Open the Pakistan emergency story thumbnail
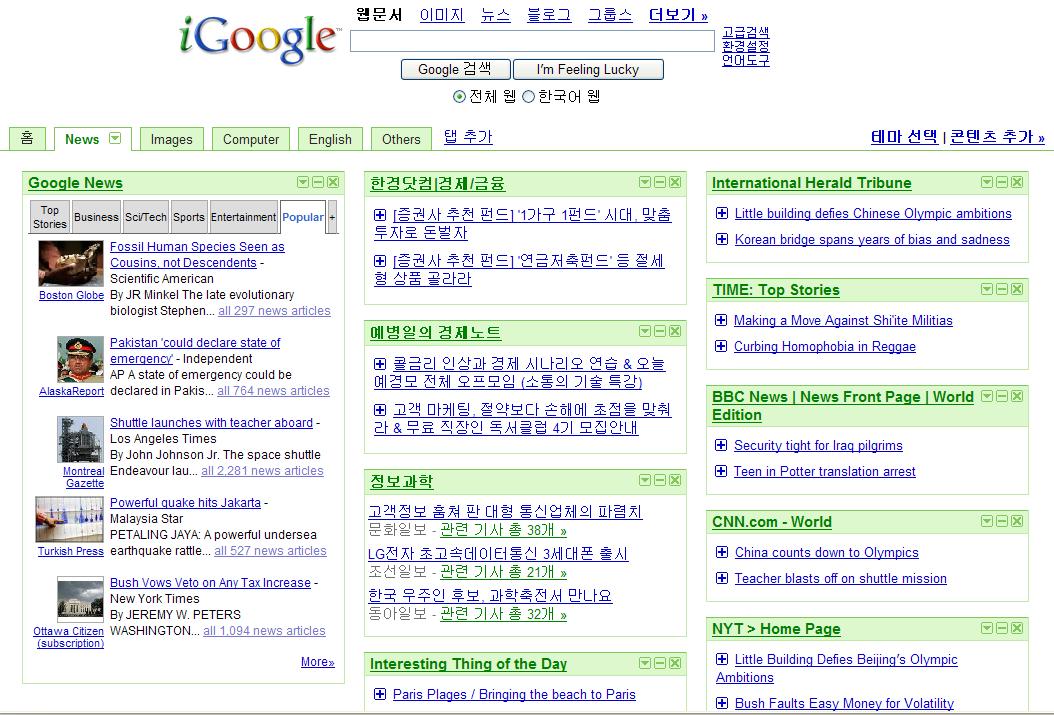 (81, 360)
